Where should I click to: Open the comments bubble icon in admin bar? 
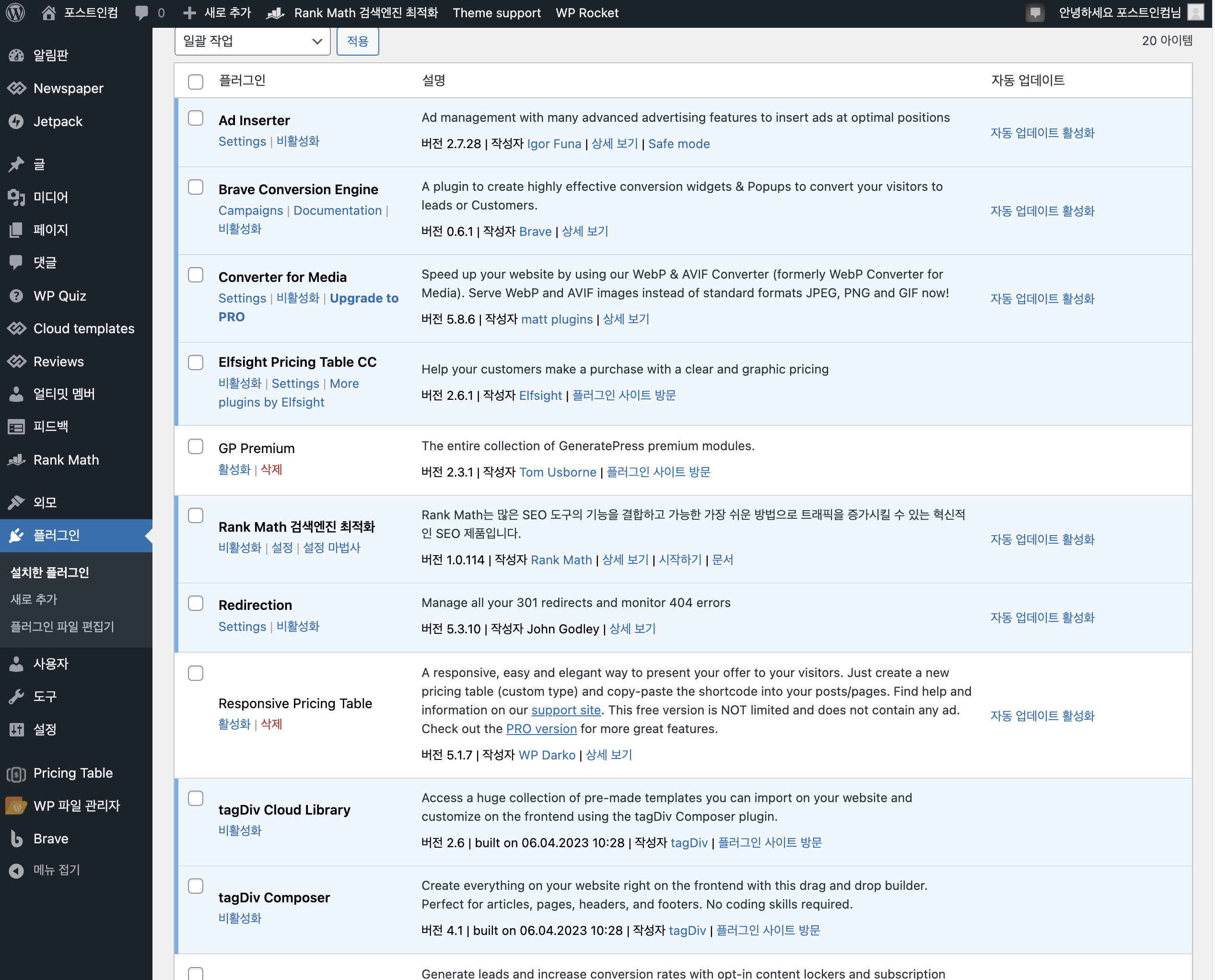142,12
